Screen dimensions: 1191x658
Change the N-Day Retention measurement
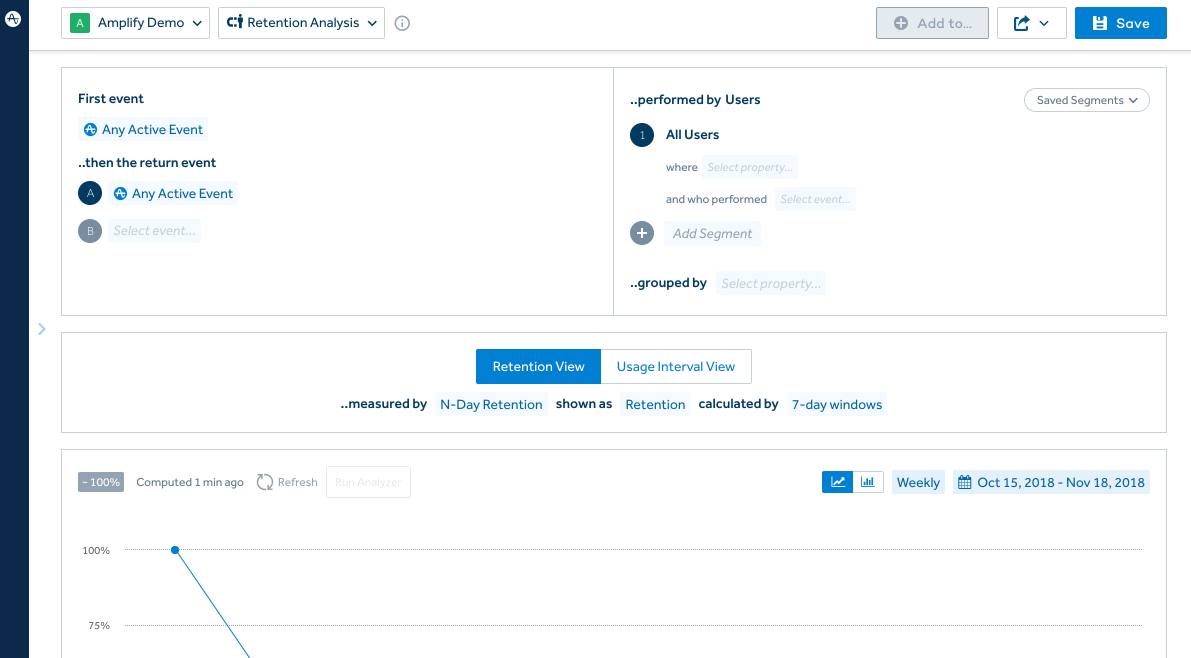[x=491, y=405]
